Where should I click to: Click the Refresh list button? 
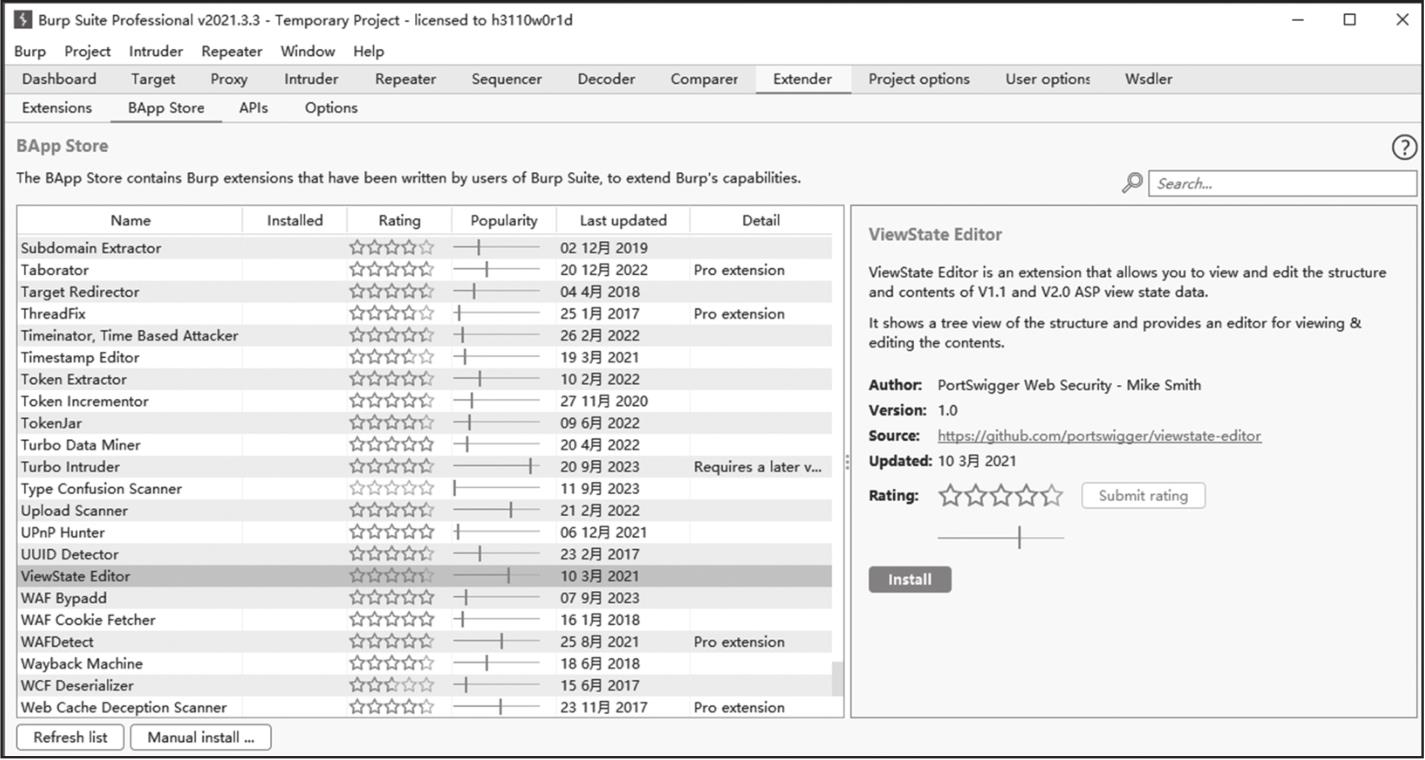pyautogui.click(x=70, y=738)
